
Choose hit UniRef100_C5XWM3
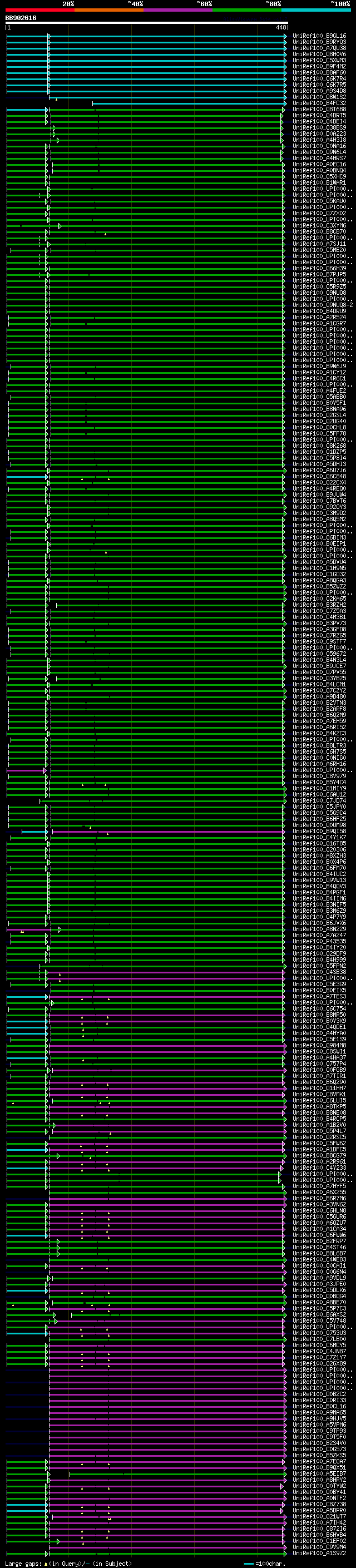click(319, 60)
